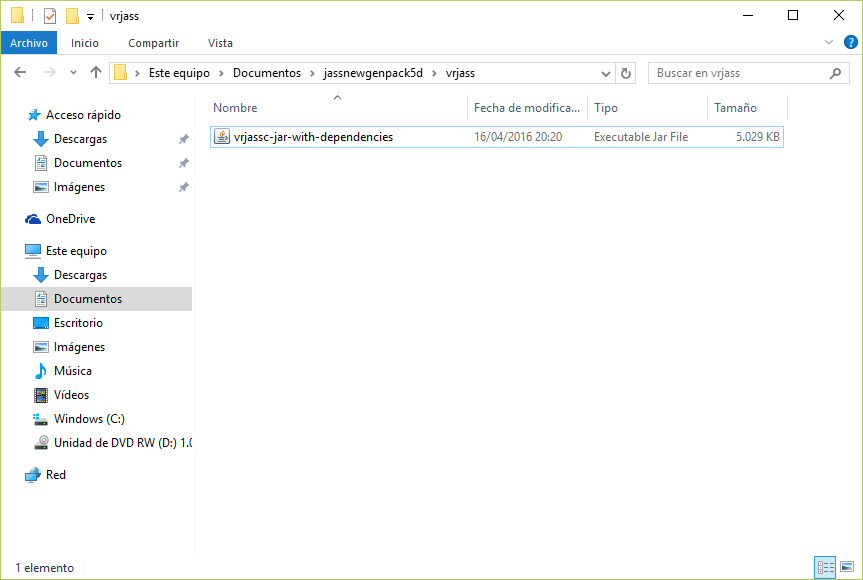Go up one folder level
The image size is (863, 580).
click(x=96, y=73)
